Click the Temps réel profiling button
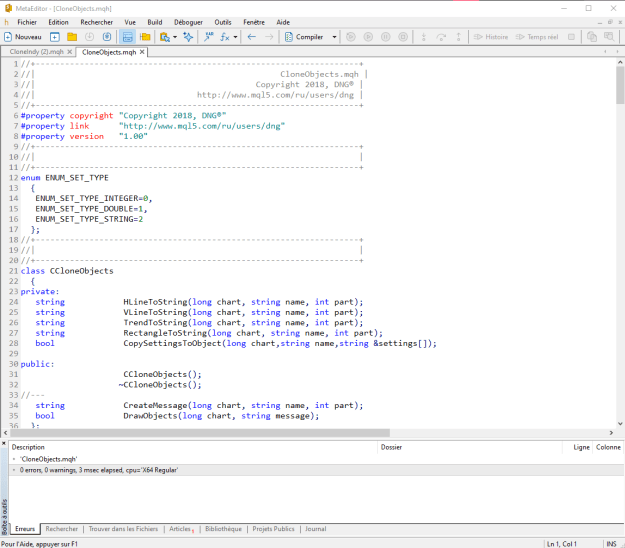Viewport: 625px width, 548px height. pos(537,37)
